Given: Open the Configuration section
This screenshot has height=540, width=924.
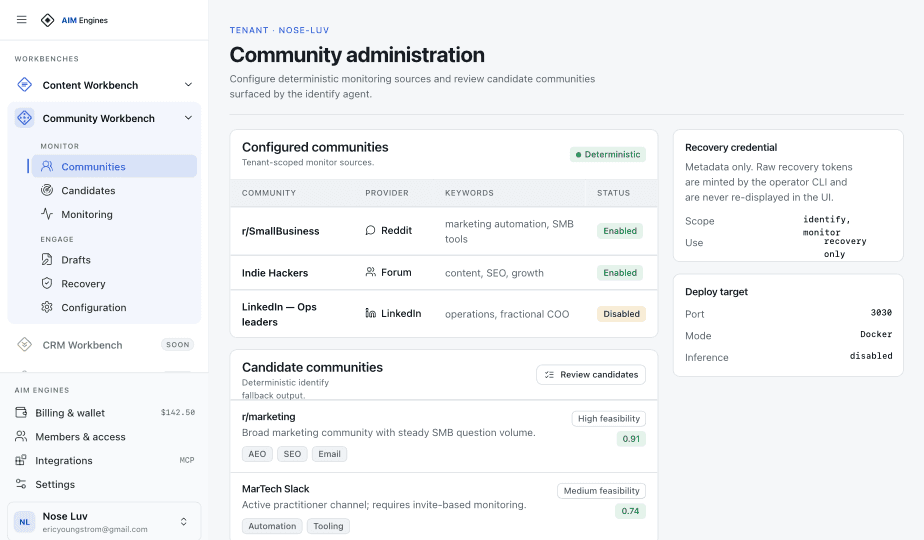Looking at the screenshot, I should (114, 307).
